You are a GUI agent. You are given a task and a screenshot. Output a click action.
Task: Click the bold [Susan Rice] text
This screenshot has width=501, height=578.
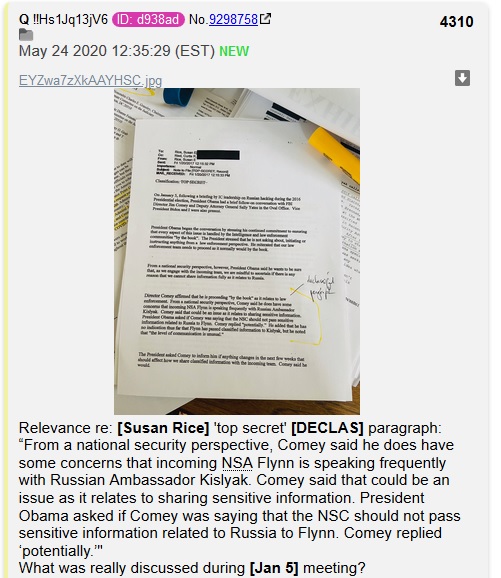163,428
